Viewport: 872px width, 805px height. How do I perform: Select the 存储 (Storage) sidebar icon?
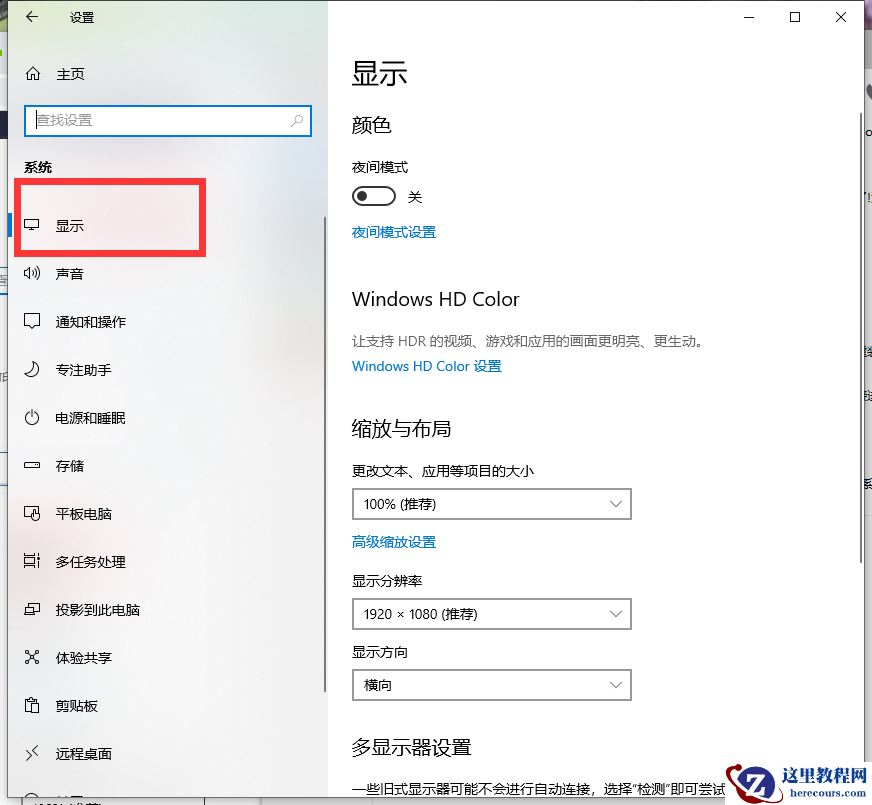[x=70, y=466]
